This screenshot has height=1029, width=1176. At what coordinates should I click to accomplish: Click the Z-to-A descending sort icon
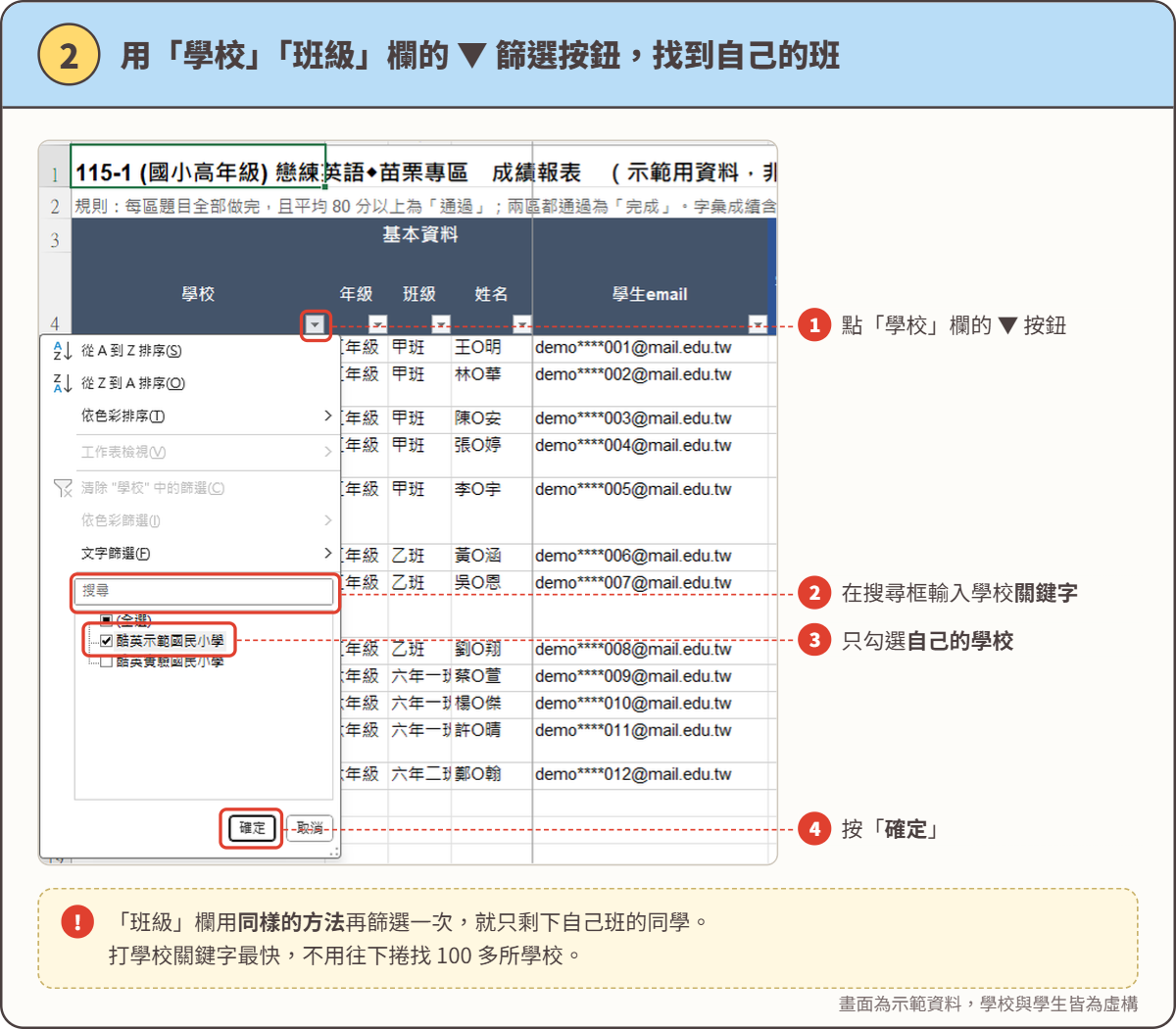(x=63, y=383)
